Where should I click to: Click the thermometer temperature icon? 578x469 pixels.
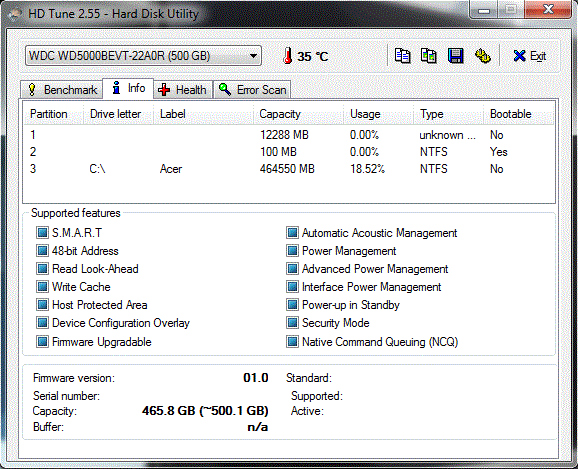[288, 56]
